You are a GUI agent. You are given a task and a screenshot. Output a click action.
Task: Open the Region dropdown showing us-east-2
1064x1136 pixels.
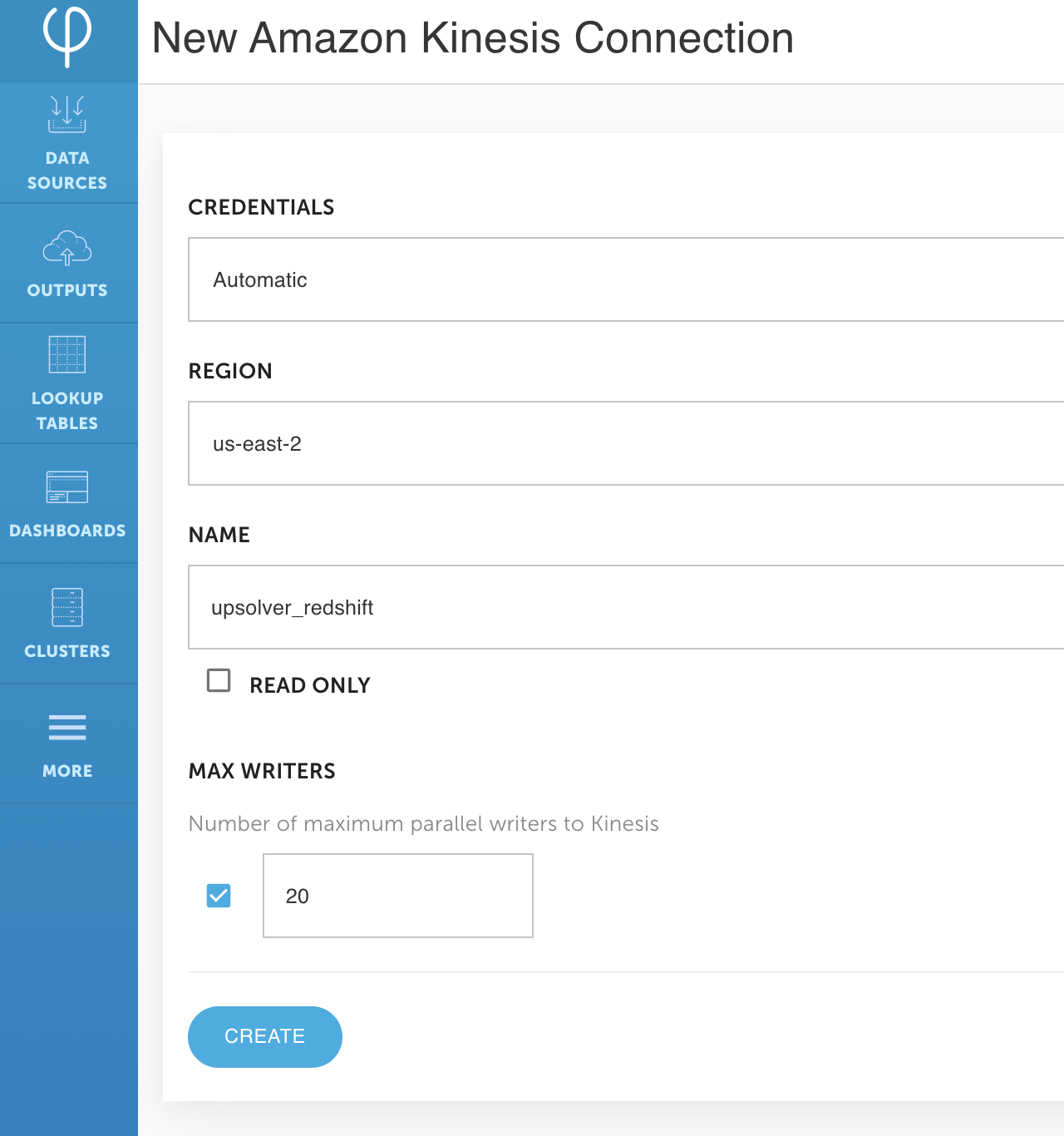[626, 443]
